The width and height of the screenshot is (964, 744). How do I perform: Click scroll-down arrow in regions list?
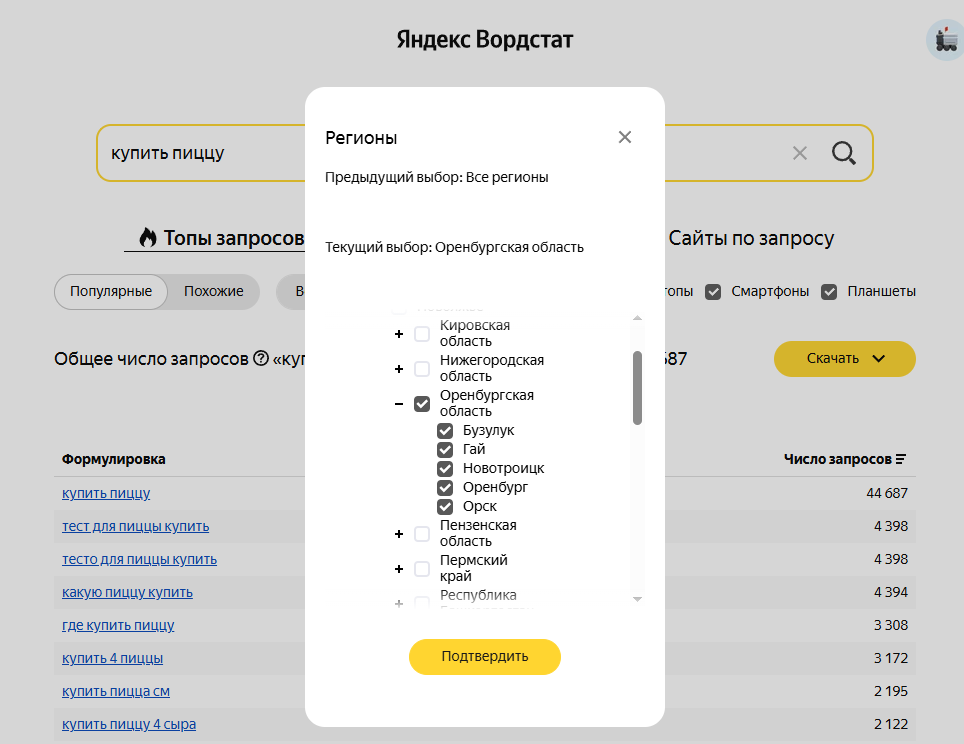click(x=638, y=599)
